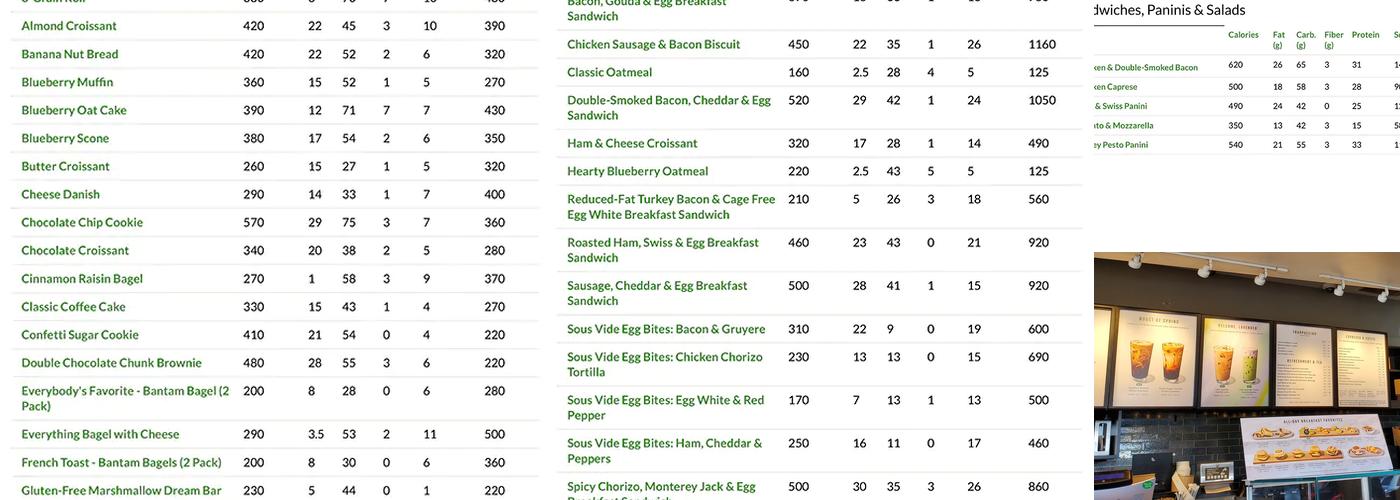Open Everything Bagel with Cheese link
The width and height of the screenshot is (1400, 500).
(100, 434)
